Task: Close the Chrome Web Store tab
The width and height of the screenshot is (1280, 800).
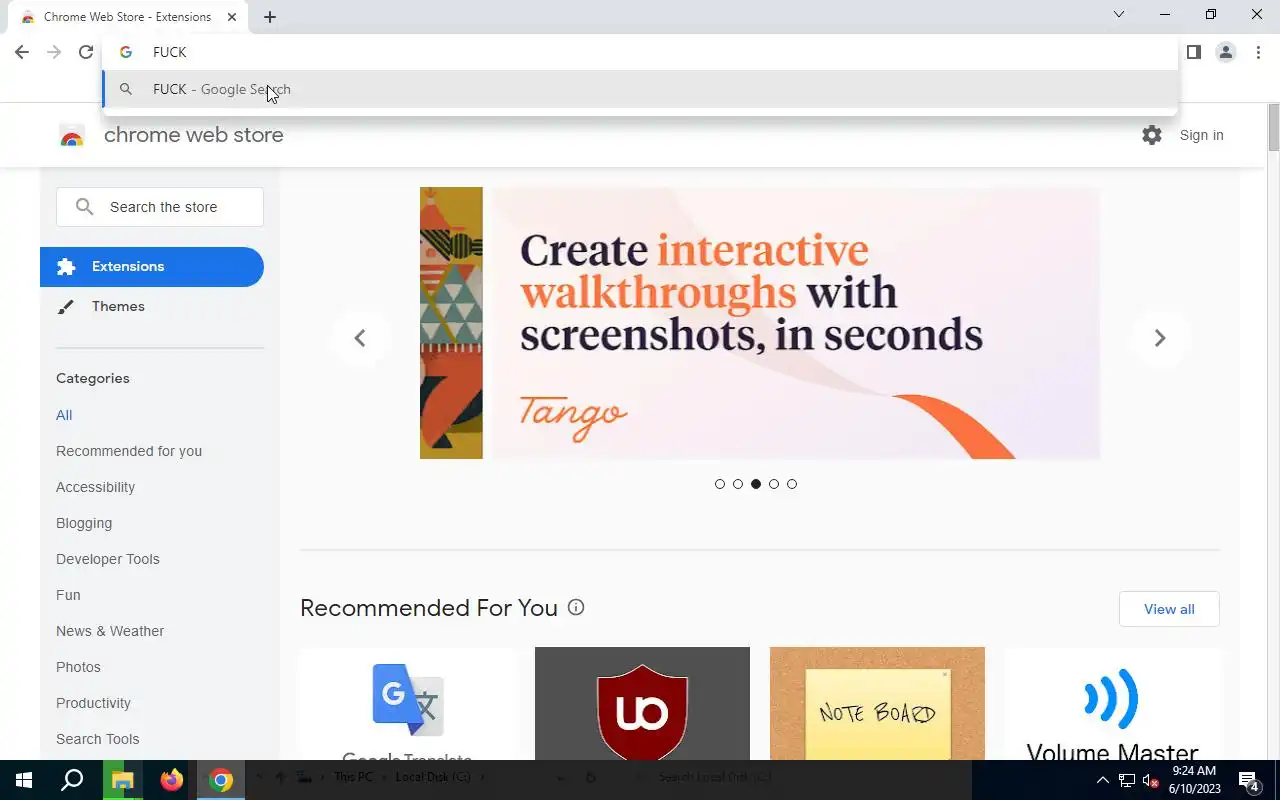Action: (x=232, y=17)
